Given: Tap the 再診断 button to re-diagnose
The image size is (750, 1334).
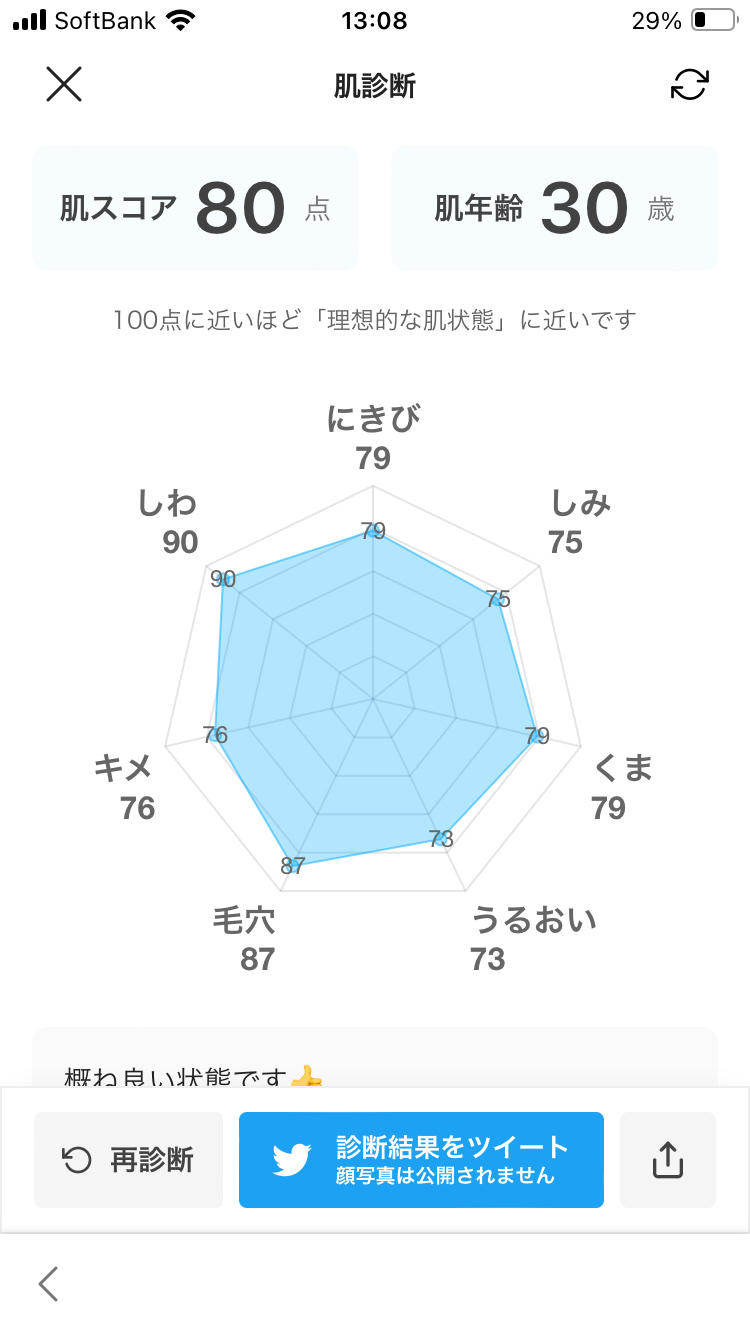Looking at the screenshot, I should click(128, 1160).
